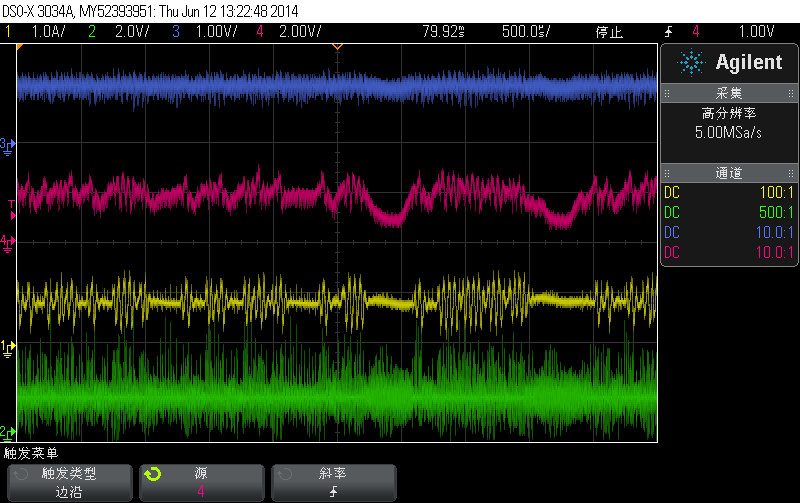This screenshot has width=800, height=503.
Task: Click the trigger level T marker
Action: pyautogui.click(x=11, y=210)
